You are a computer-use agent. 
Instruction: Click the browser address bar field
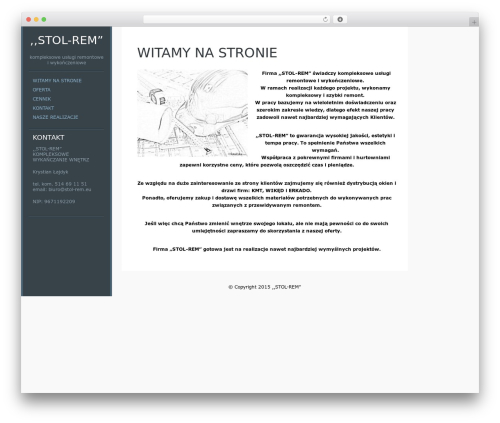tap(237, 20)
